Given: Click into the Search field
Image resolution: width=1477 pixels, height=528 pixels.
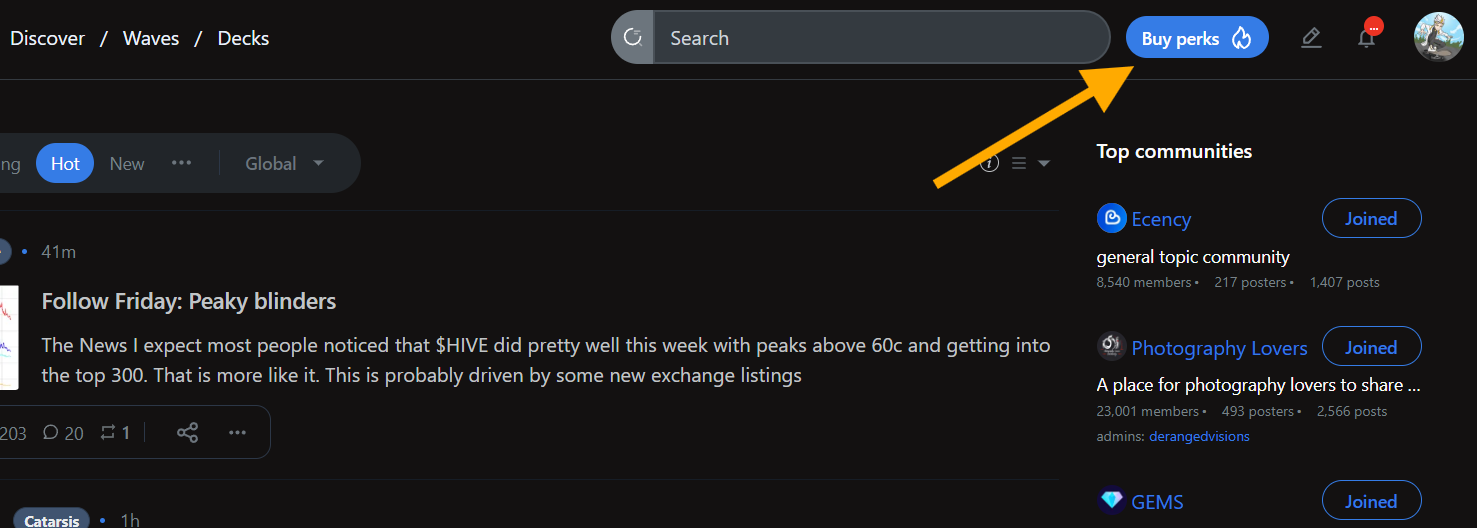Looking at the screenshot, I should click(x=880, y=38).
